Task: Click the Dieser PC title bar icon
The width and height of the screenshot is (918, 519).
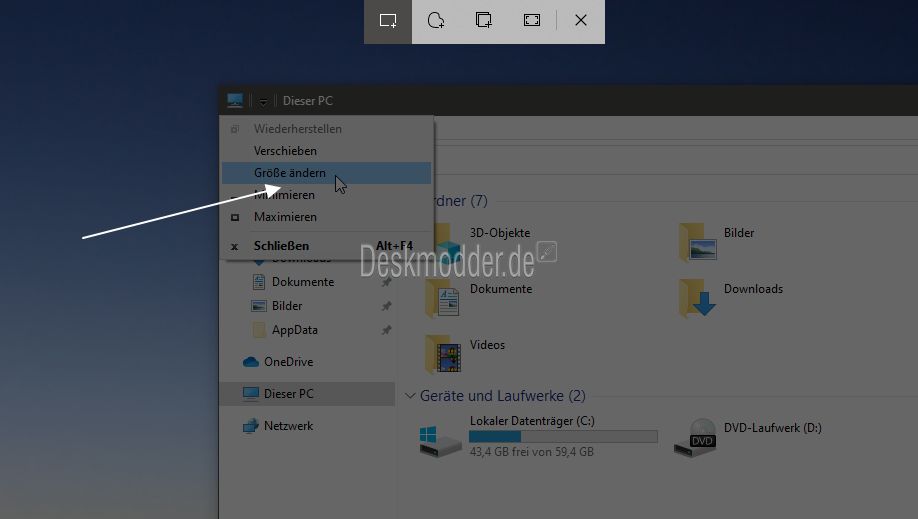Action: (x=235, y=100)
